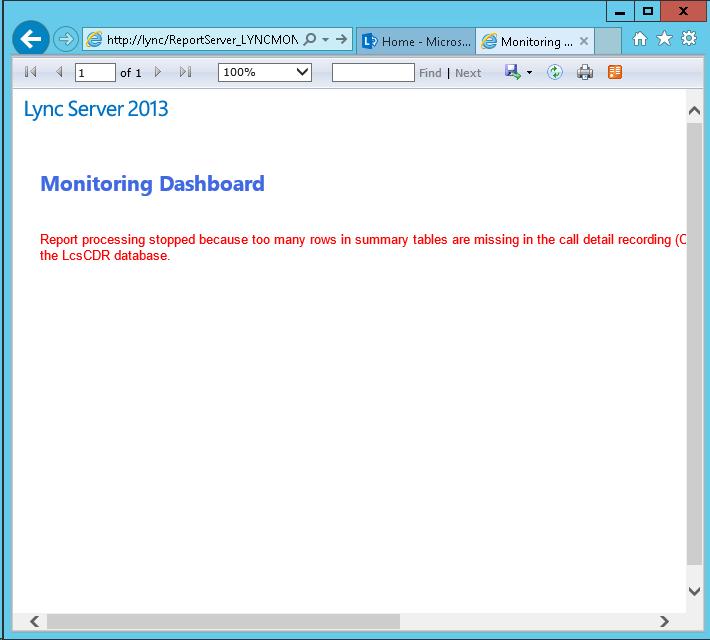Click the vertical scrollbar thumb
The height and width of the screenshot is (640, 710).
click(694, 343)
